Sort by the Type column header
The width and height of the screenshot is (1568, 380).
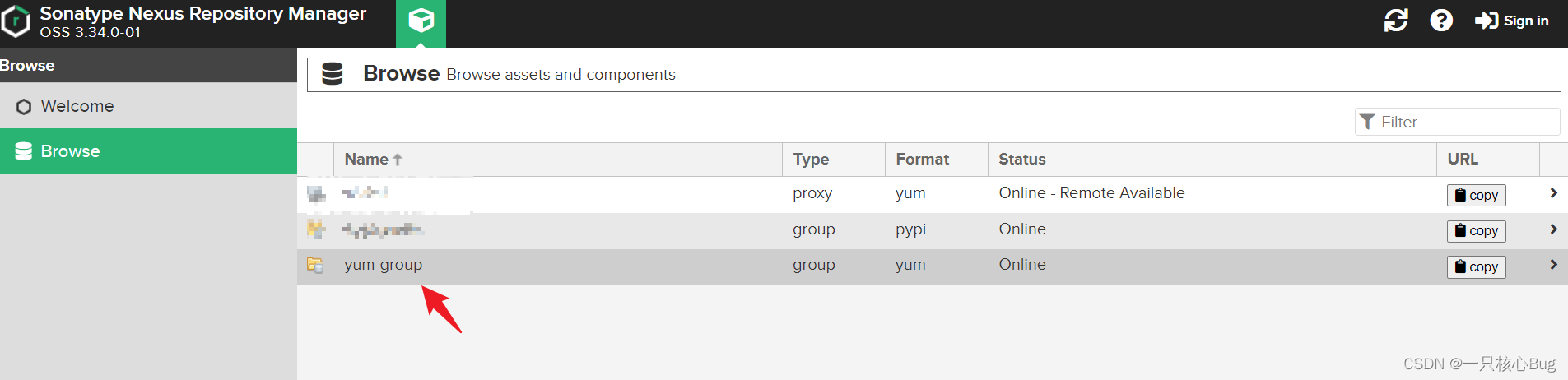click(x=811, y=160)
